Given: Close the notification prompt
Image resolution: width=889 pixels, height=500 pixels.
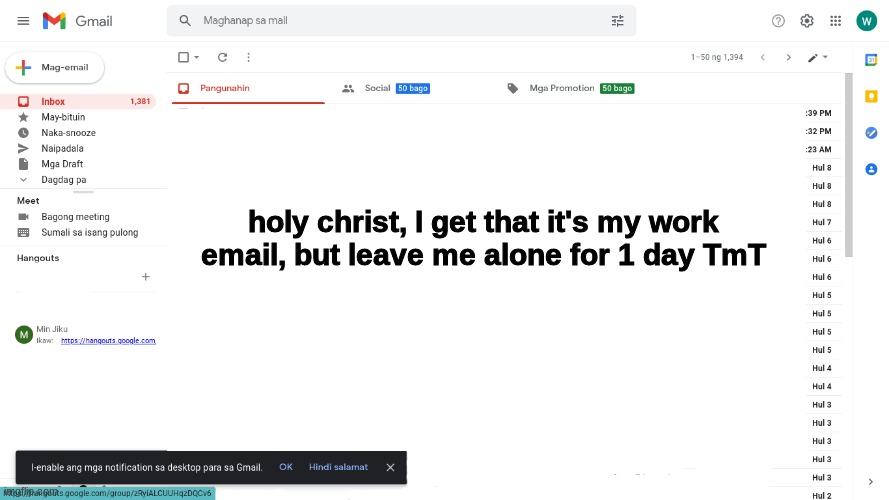Looking at the screenshot, I should tap(390, 467).
